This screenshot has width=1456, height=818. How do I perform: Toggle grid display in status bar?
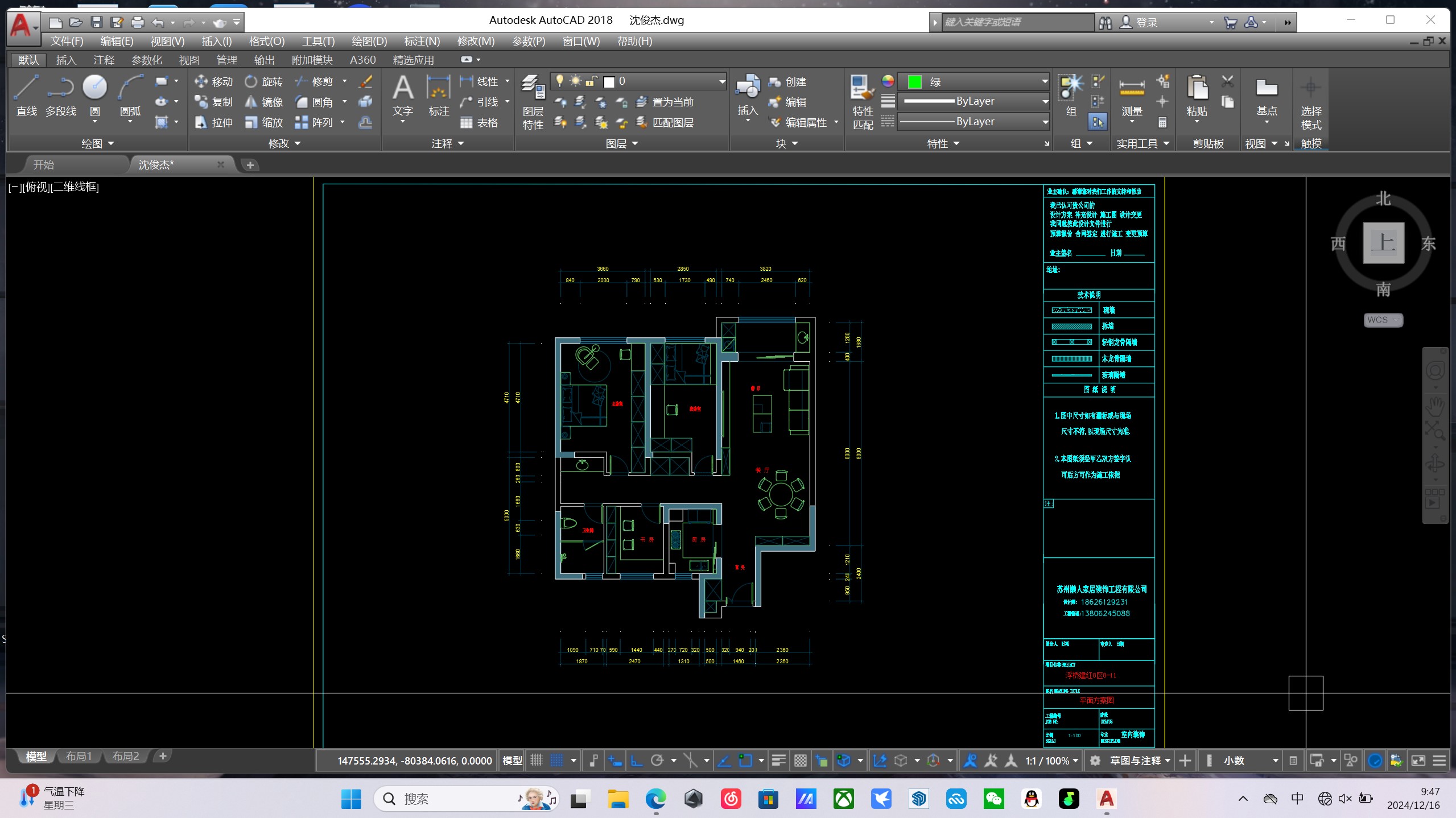click(537, 761)
